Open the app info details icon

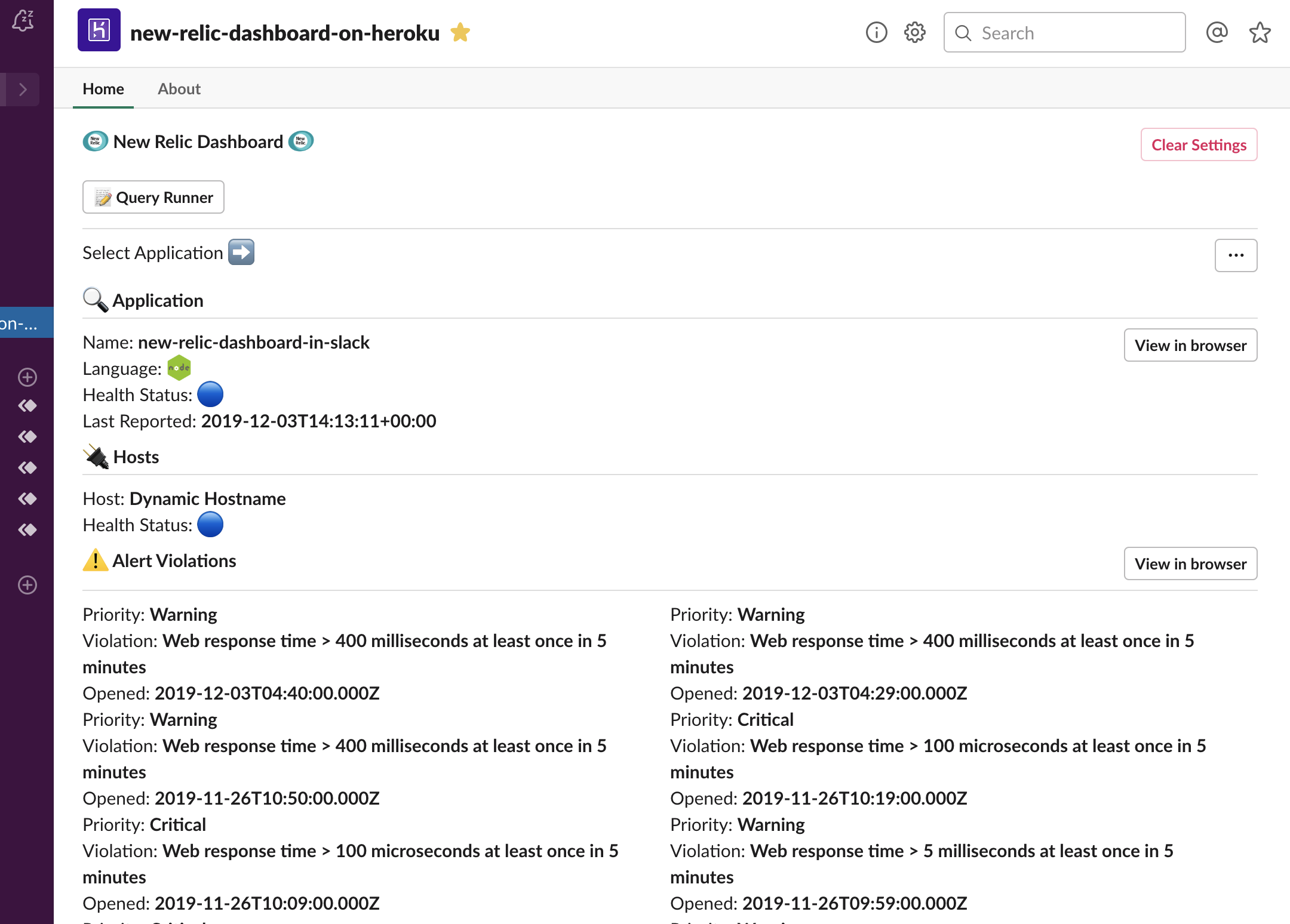click(876, 33)
